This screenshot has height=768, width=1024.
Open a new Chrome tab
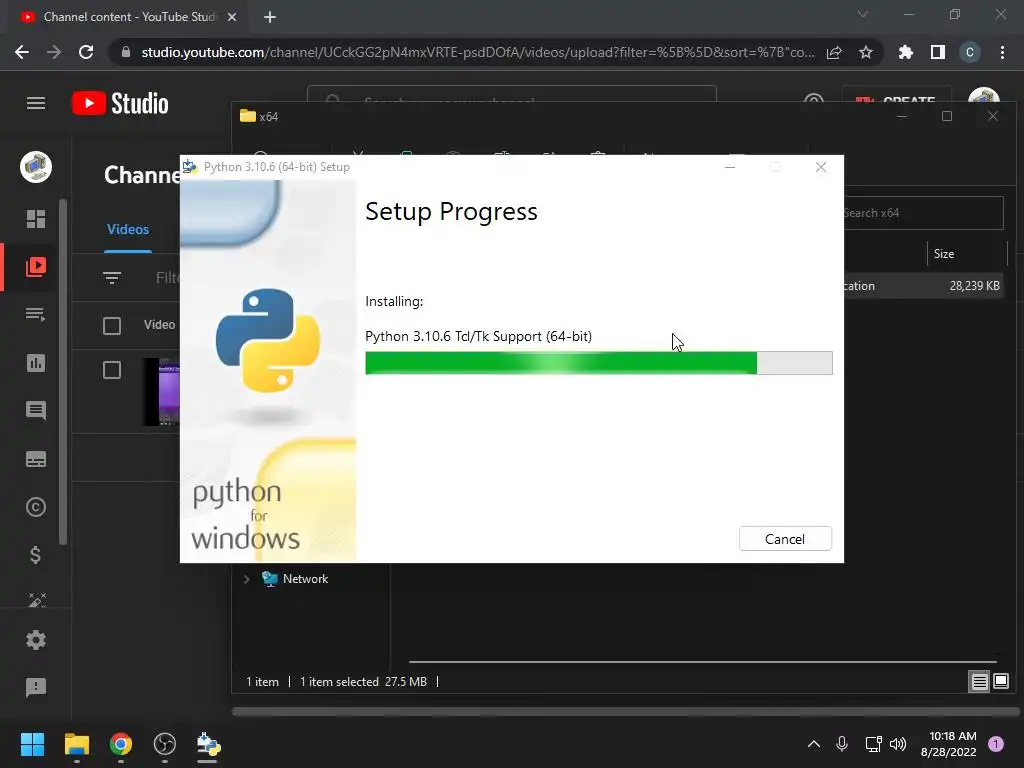pyautogui.click(x=270, y=17)
